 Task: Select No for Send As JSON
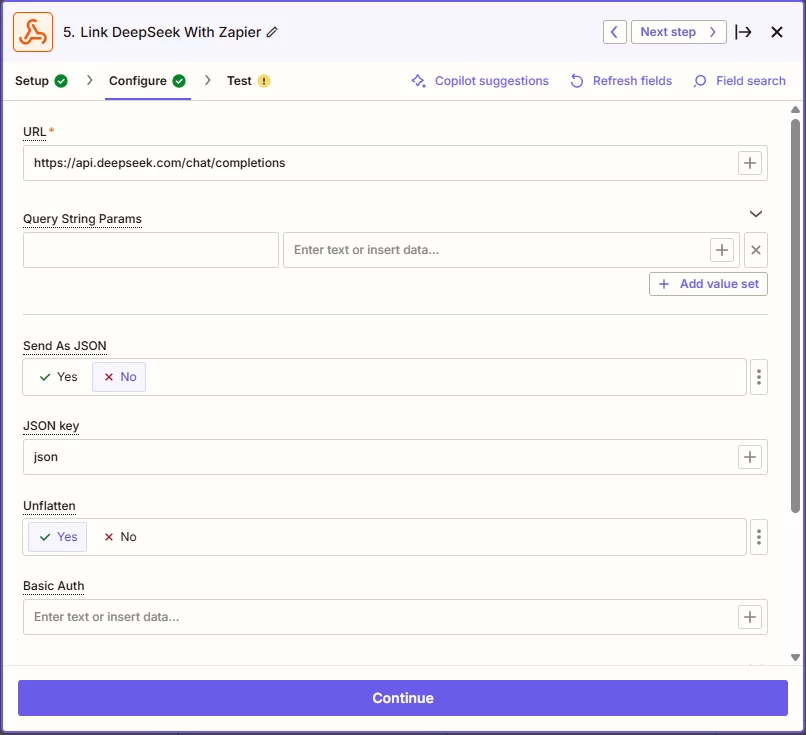point(119,377)
